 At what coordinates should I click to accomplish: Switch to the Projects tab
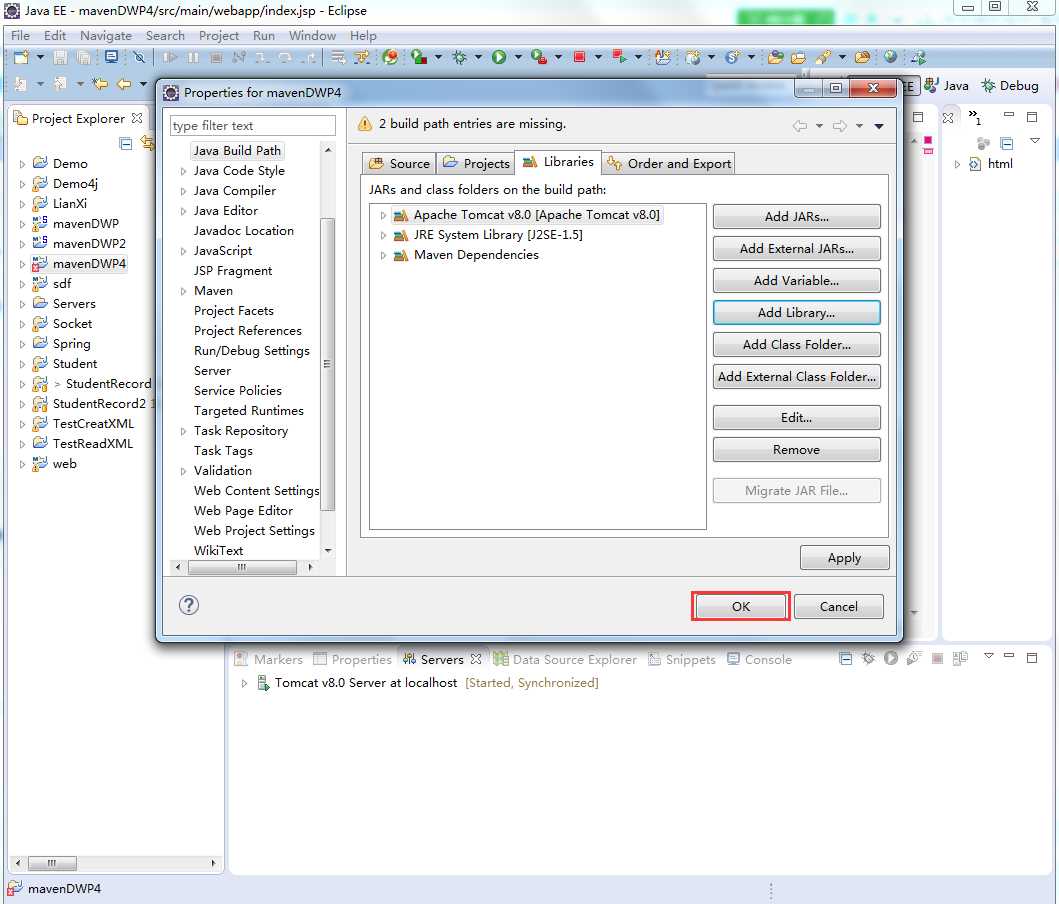(475, 163)
